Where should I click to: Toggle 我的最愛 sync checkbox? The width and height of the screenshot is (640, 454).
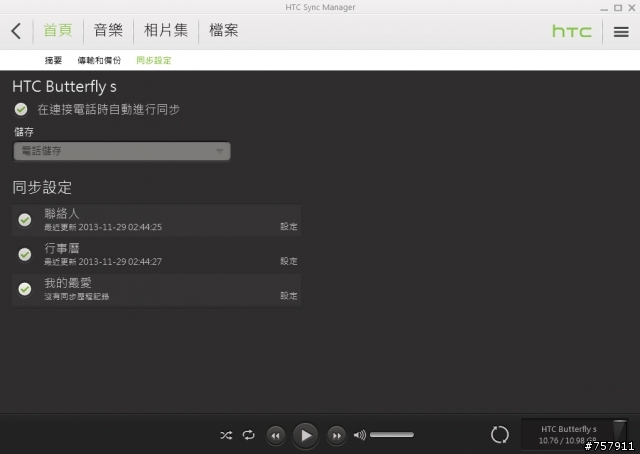[25, 289]
